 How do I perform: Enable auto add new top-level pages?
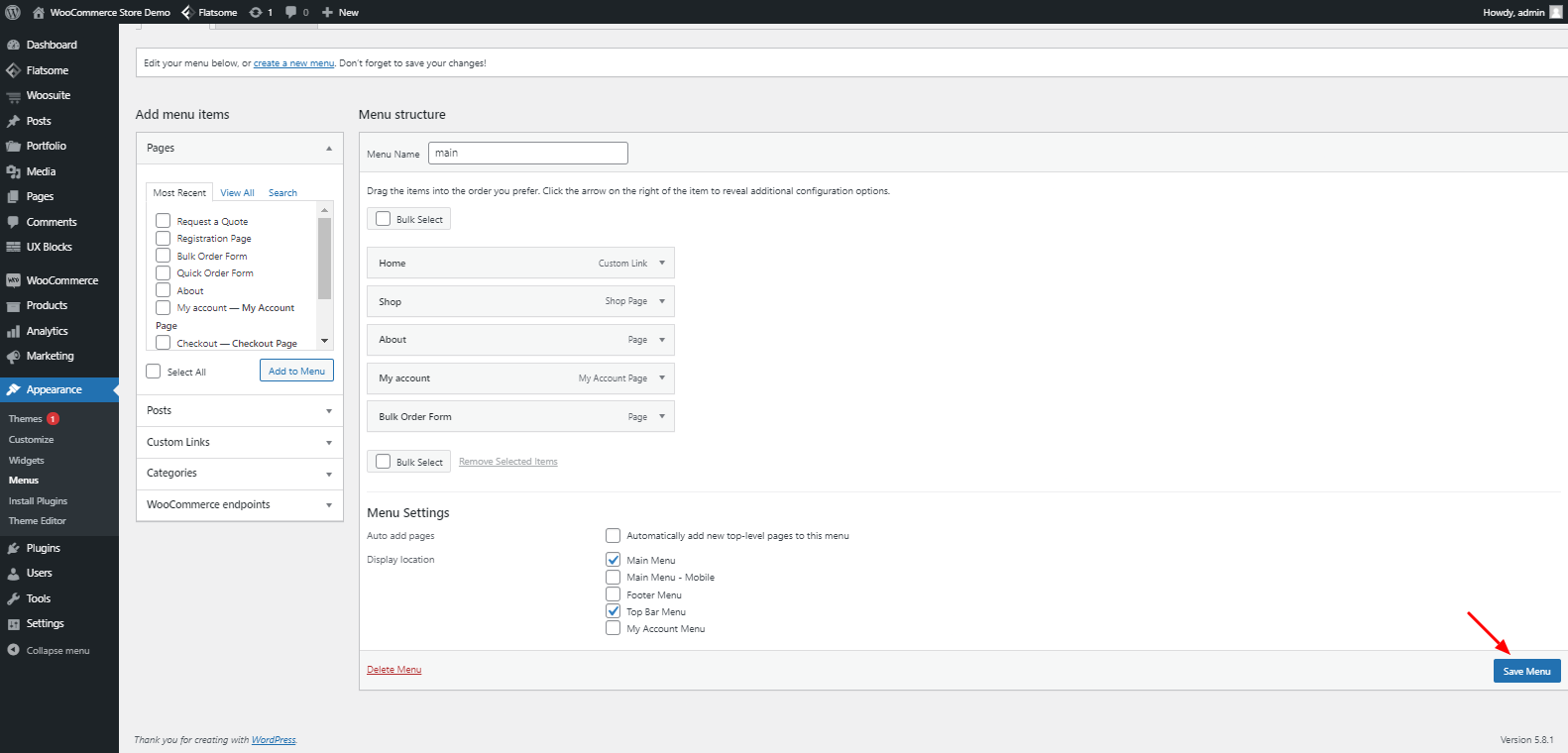click(614, 535)
